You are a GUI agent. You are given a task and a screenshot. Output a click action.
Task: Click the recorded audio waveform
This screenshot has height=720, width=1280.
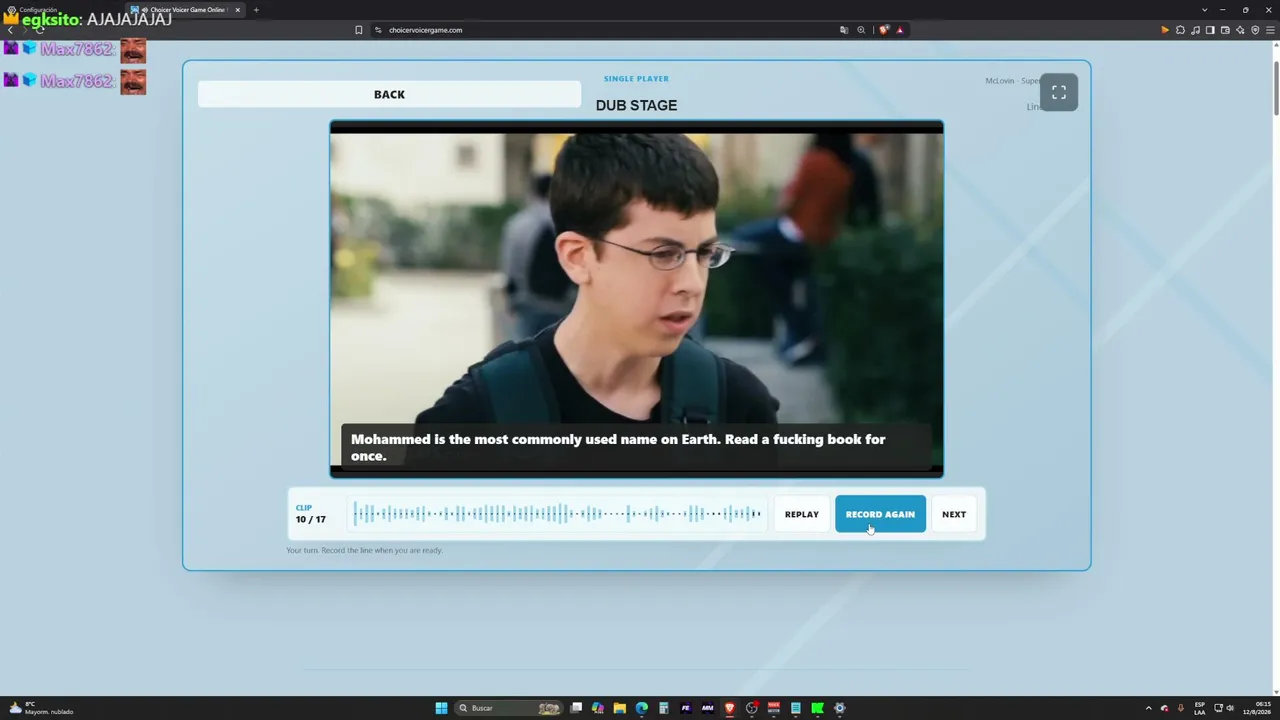[x=557, y=514]
